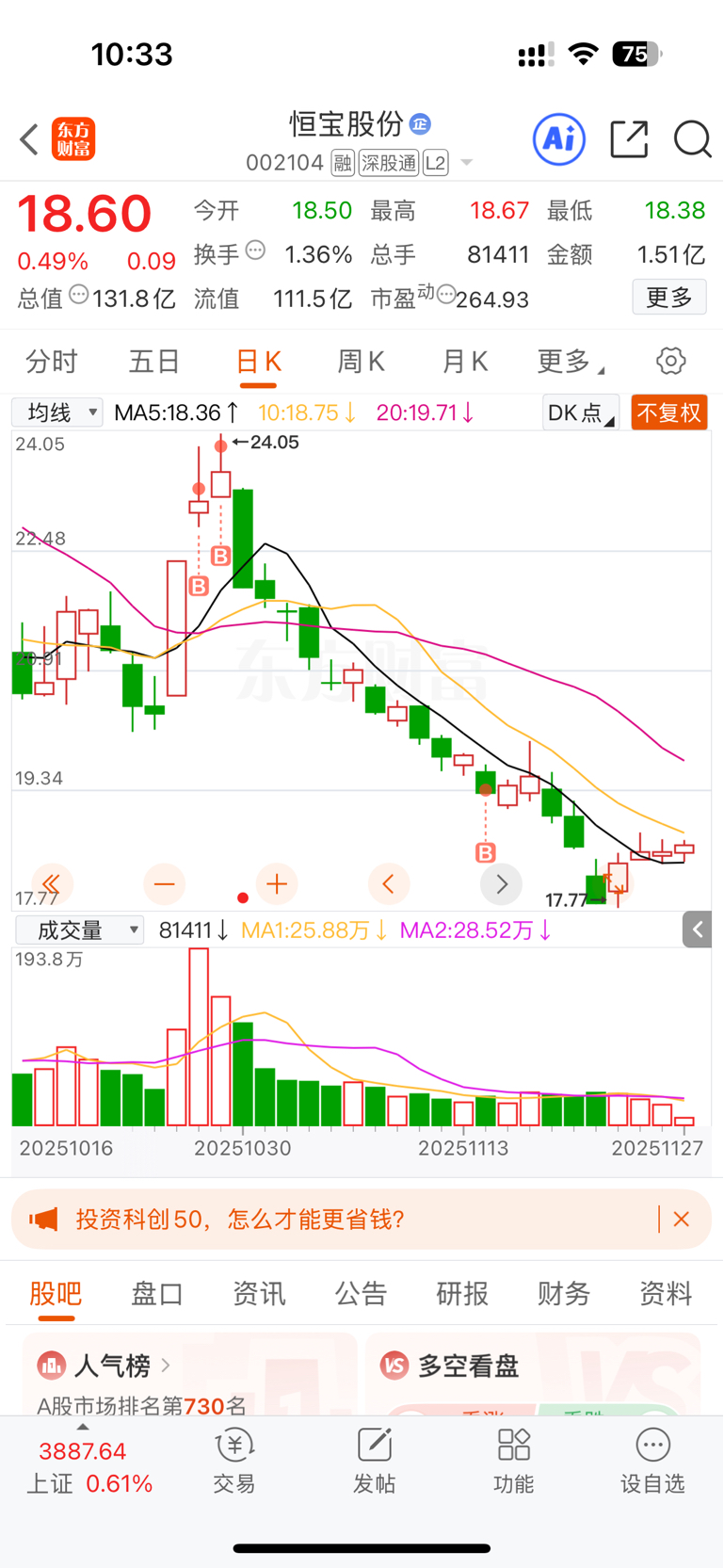Open 均线 indicator dropdown

pos(57,412)
